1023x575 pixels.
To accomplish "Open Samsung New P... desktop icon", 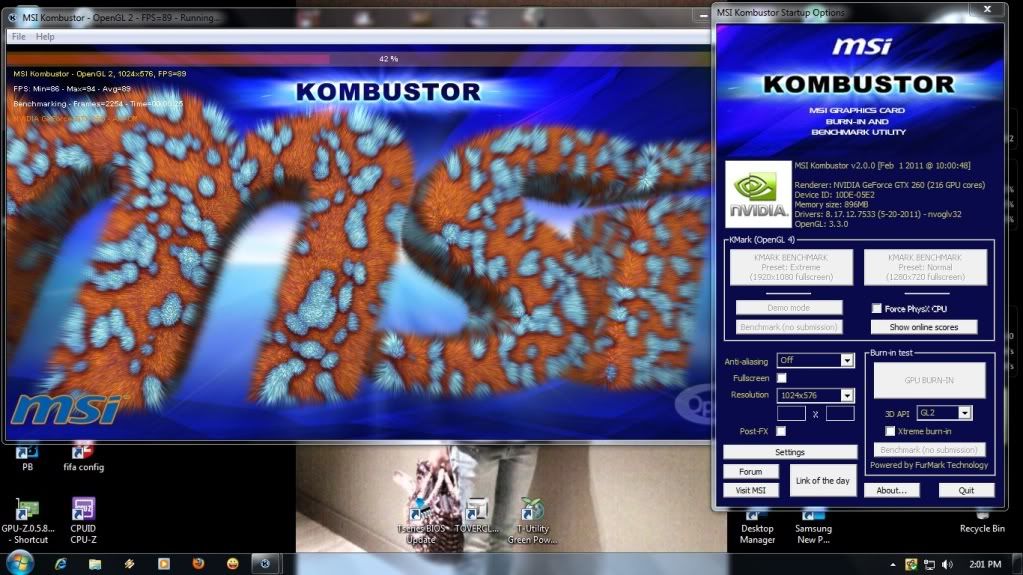I will pos(814,527).
